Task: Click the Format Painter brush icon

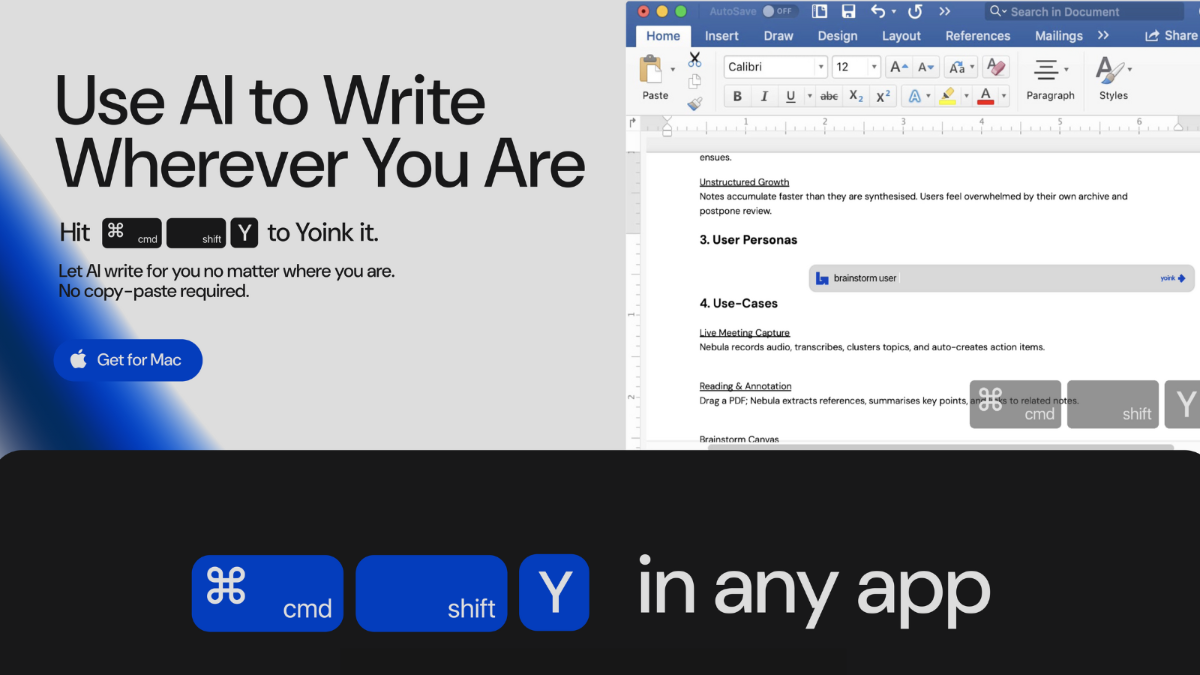Action: tap(695, 103)
